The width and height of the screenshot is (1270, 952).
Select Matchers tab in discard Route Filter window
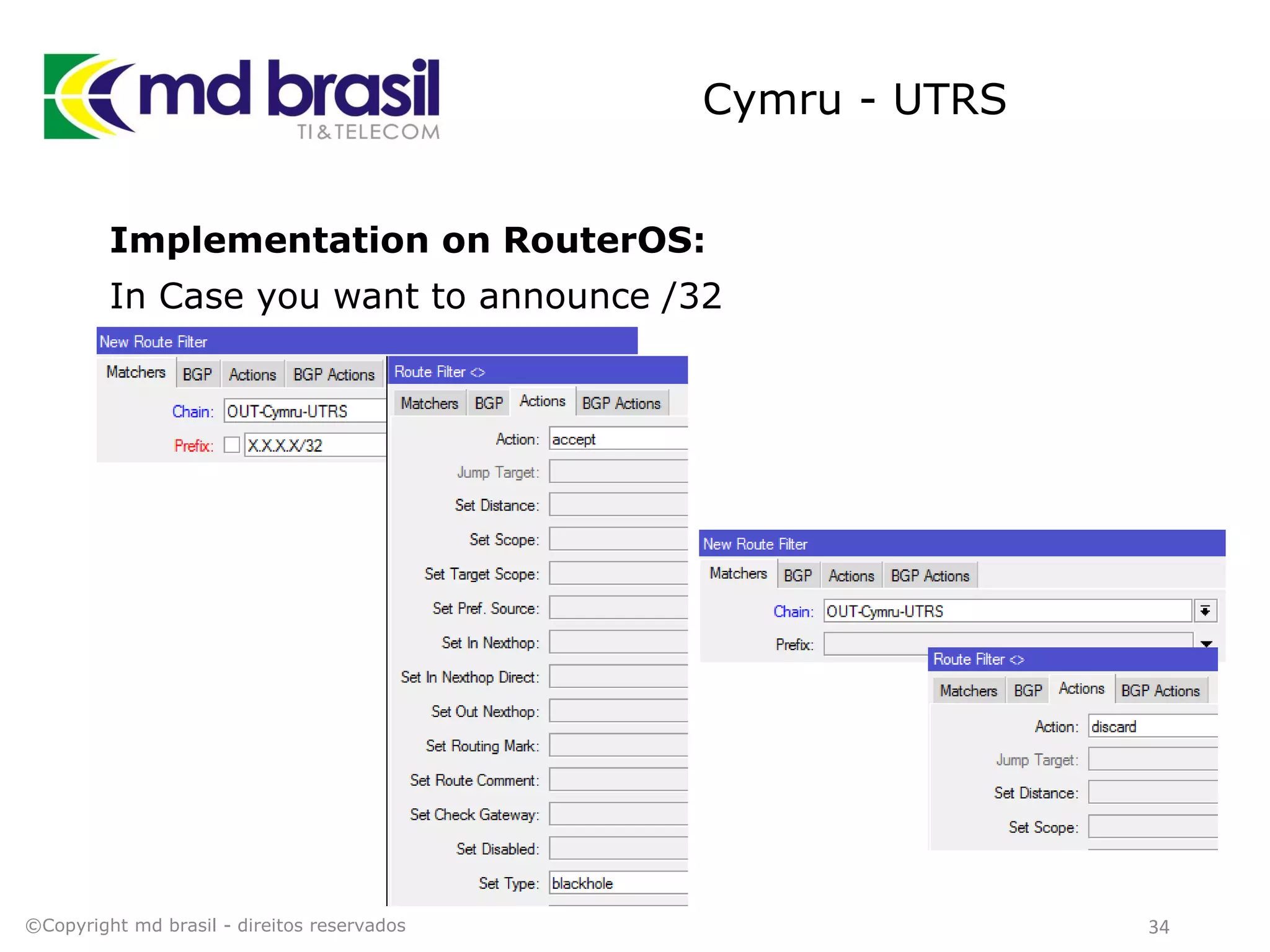[x=968, y=690]
